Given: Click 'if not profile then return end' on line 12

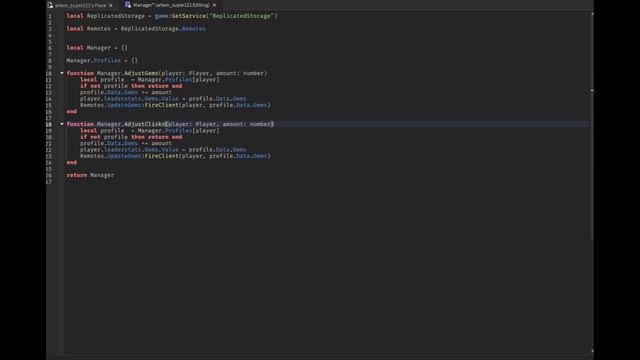Looking at the screenshot, I should pyautogui.click(x=131, y=86).
